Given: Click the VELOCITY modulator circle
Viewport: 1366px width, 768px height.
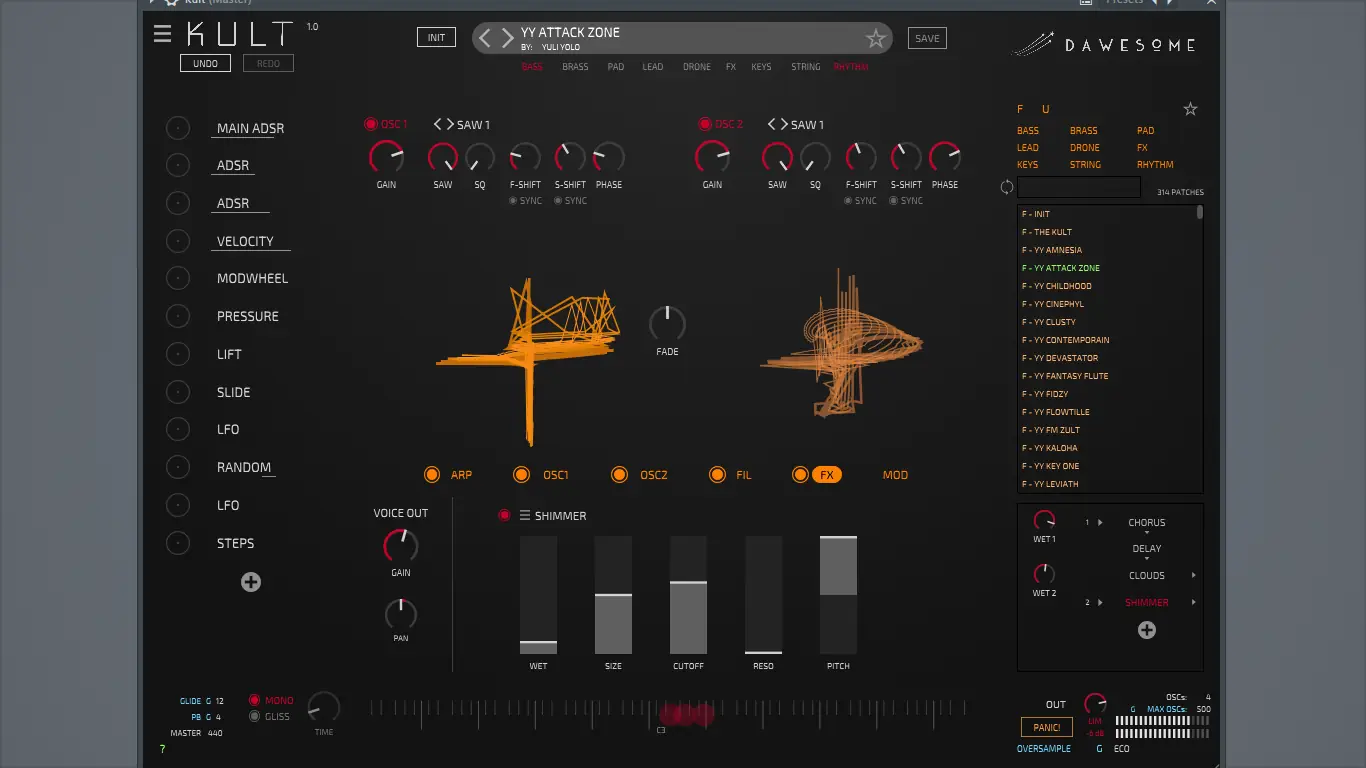Looking at the screenshot, I should point(177,241).
